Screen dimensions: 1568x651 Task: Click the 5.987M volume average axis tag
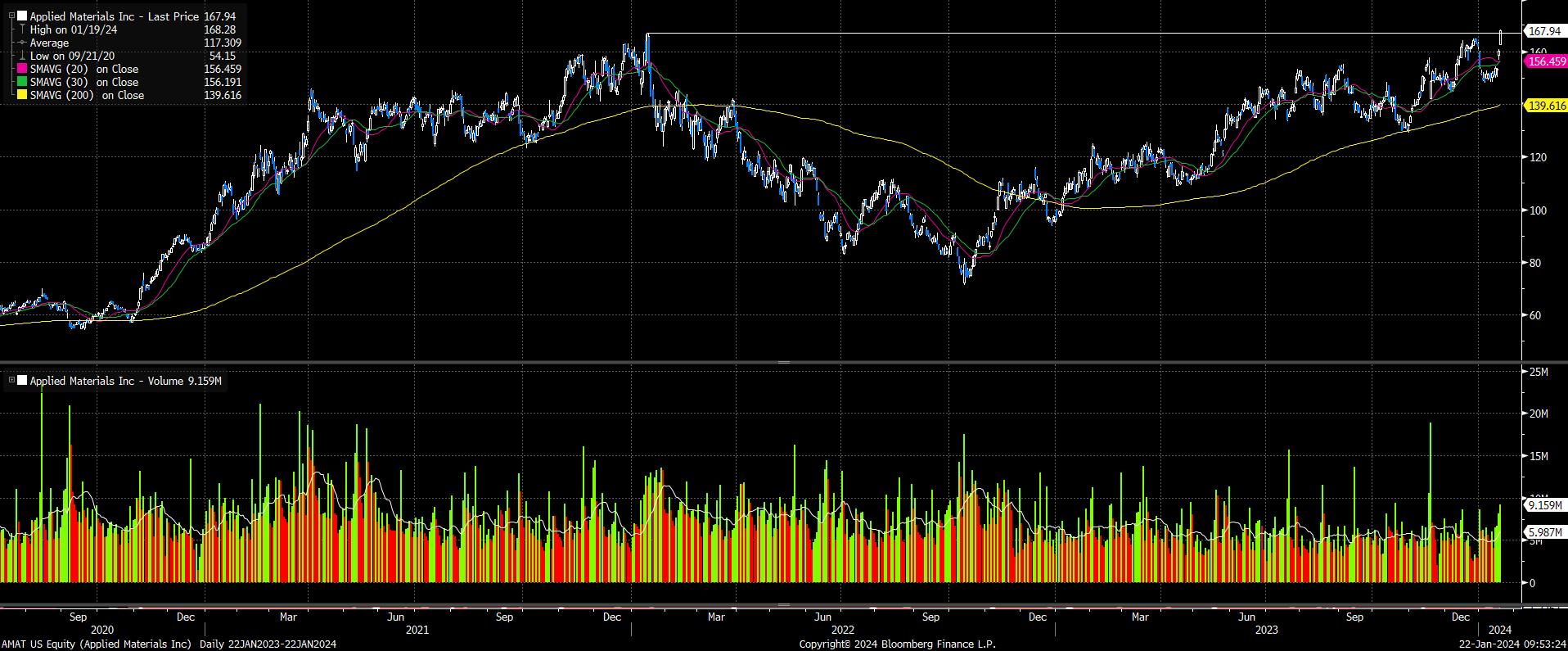1546,532
